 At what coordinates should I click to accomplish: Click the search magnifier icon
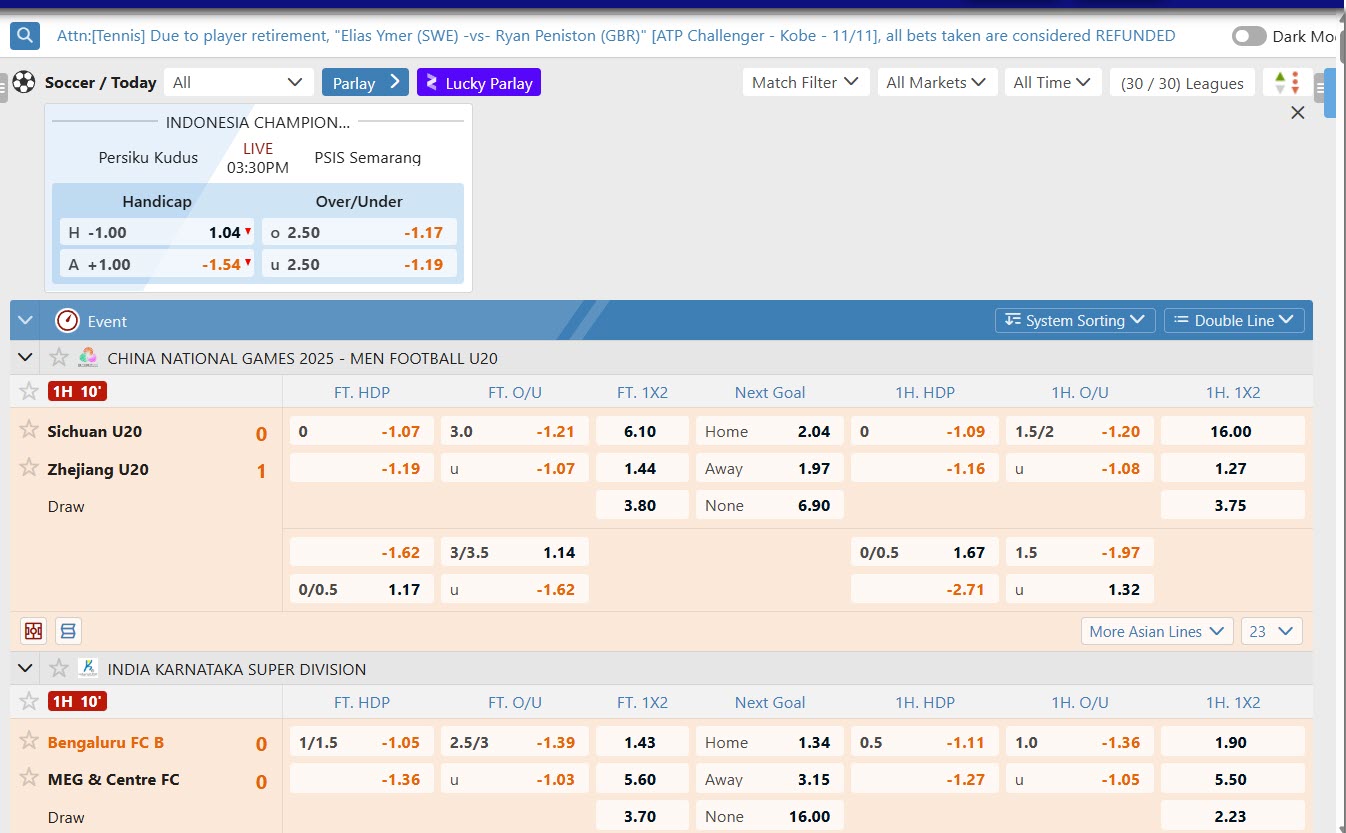[25, 36]
